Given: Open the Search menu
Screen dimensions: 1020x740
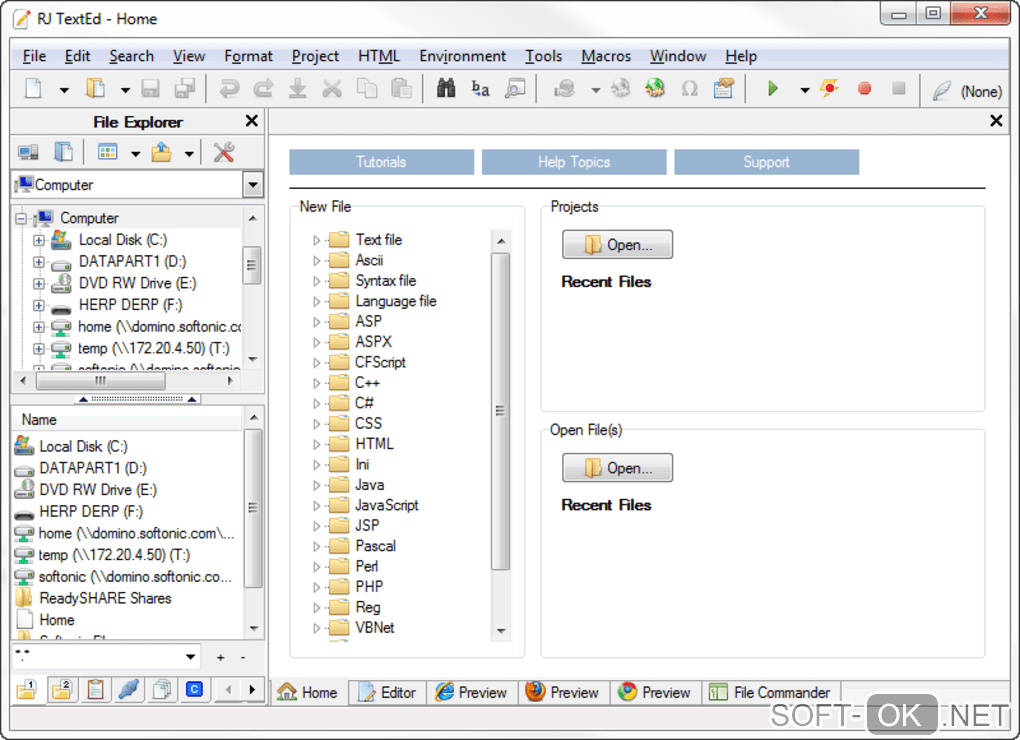Looking at the screenshot, I should click(x=131, y=57).
